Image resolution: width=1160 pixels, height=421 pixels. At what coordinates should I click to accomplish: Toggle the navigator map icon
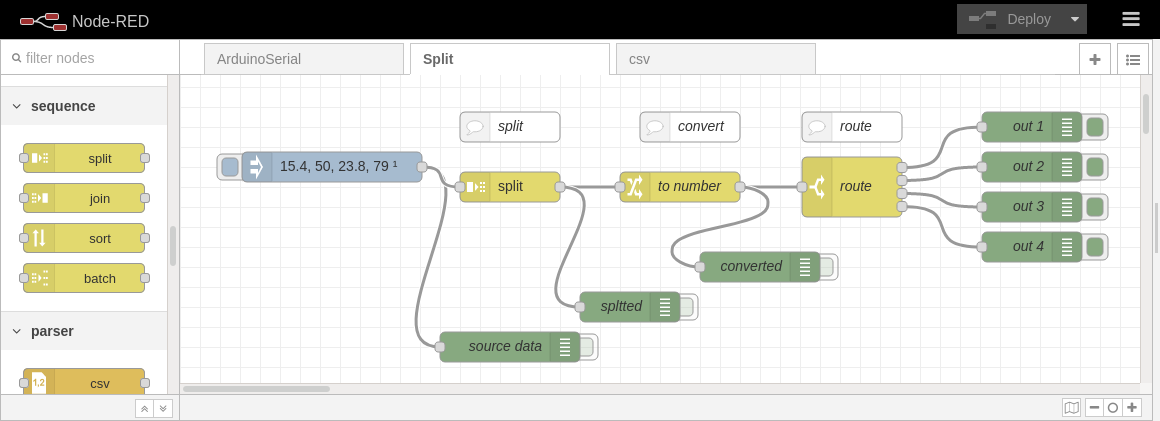1072,407
